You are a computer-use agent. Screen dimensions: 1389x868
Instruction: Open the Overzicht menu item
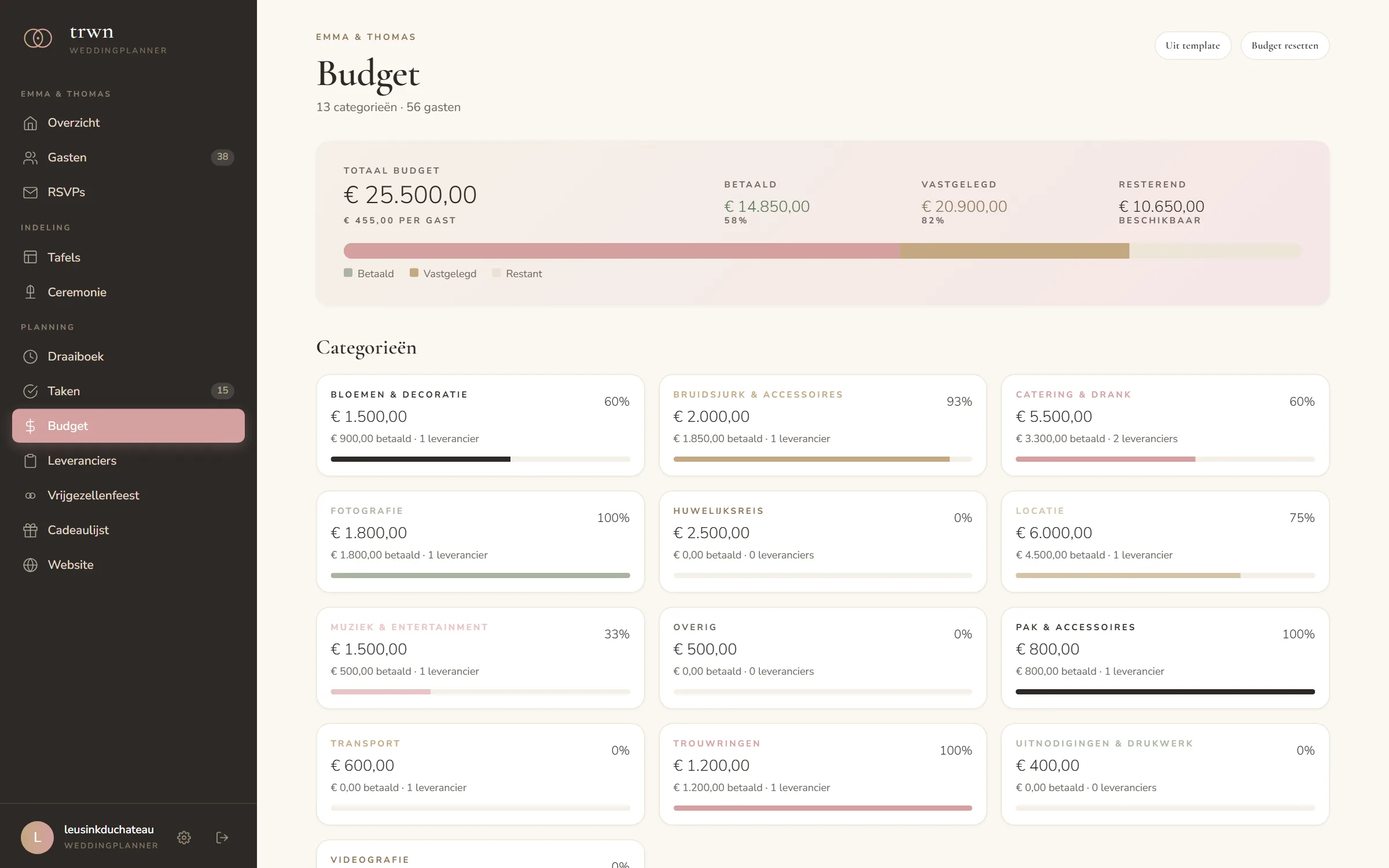click(x=128, y=123)
